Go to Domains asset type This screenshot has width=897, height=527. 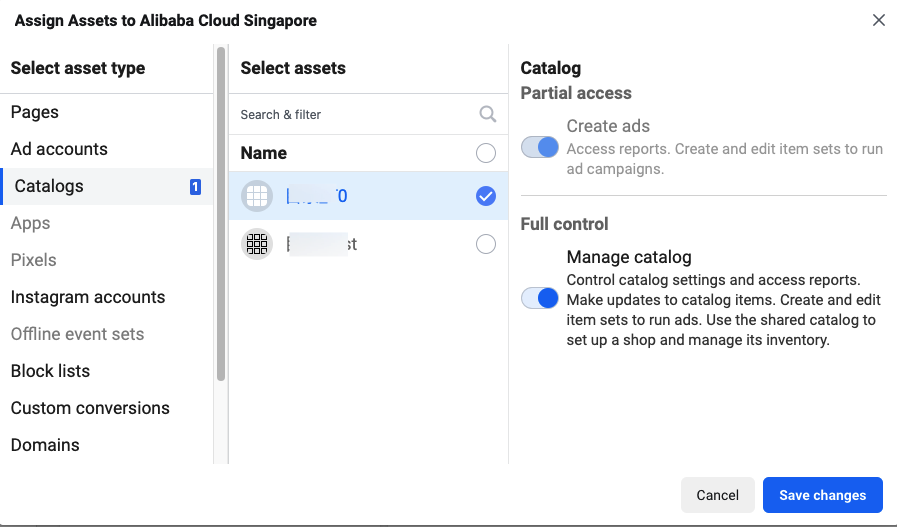pos(45,445)
